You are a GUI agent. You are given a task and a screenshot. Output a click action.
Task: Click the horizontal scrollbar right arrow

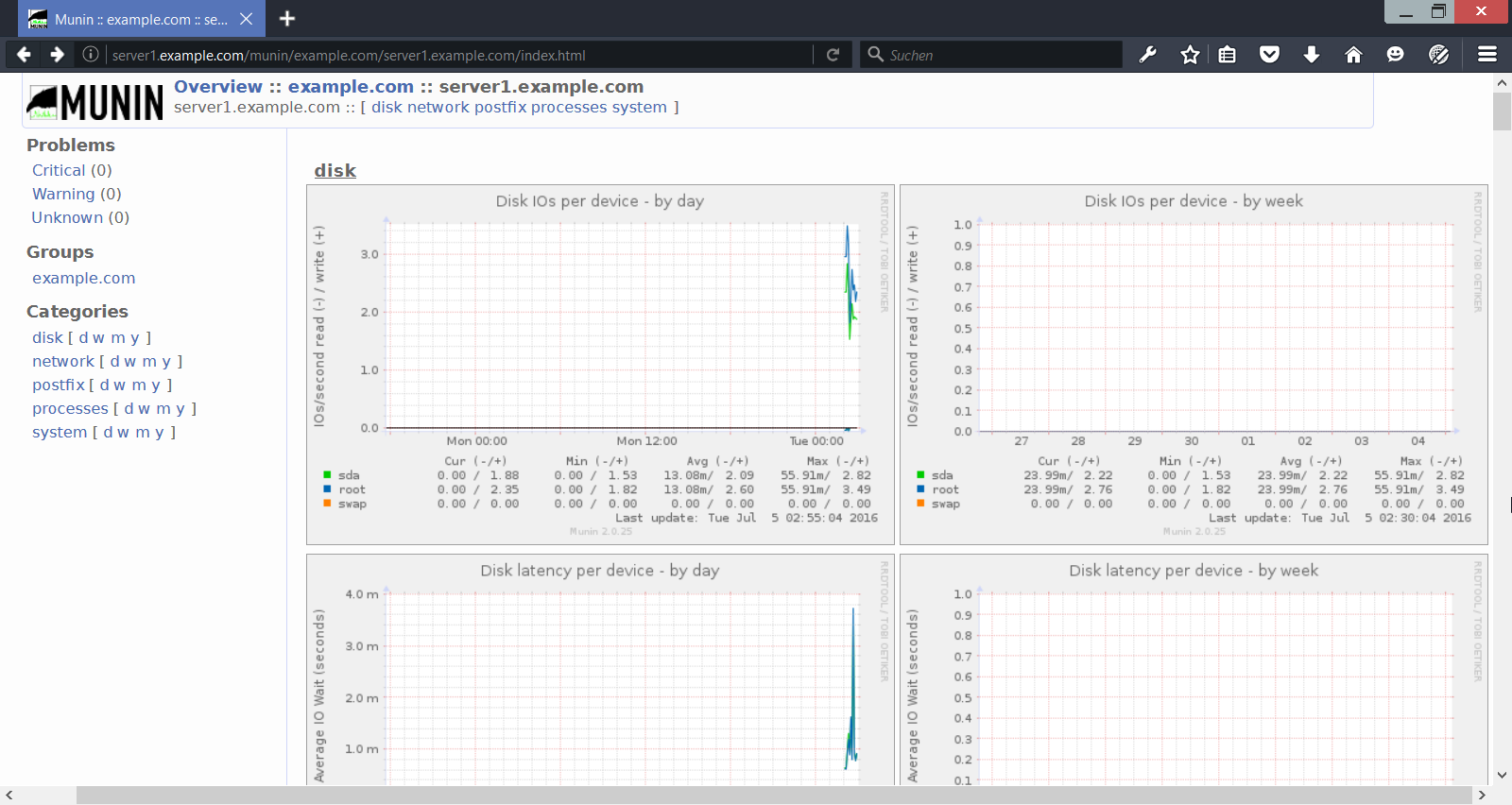1482,796
